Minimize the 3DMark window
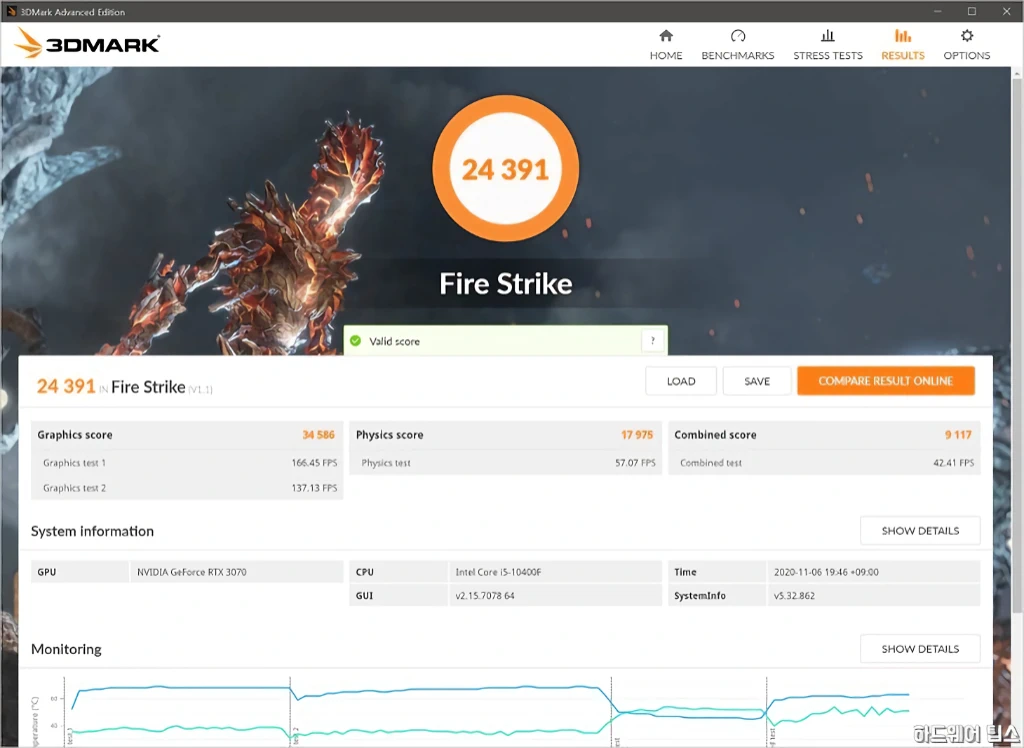The width and height of the screenshot is (1024, 748). [x=938, y=11]
